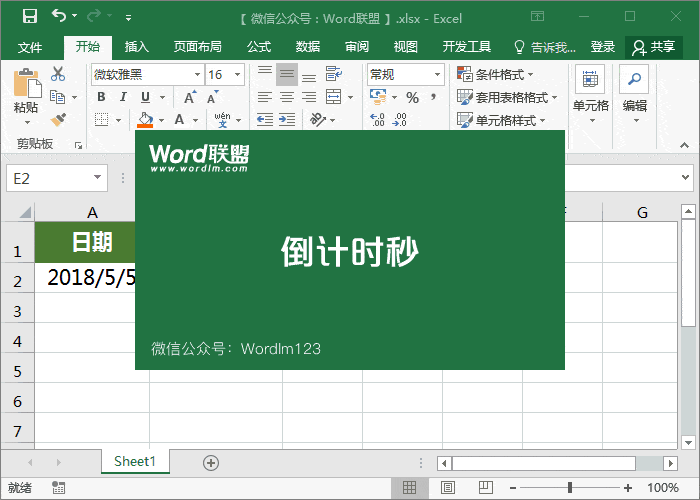Screen dimensions: 700x500
Task: Toggle Bold formatting
Action: coord(101,97)
